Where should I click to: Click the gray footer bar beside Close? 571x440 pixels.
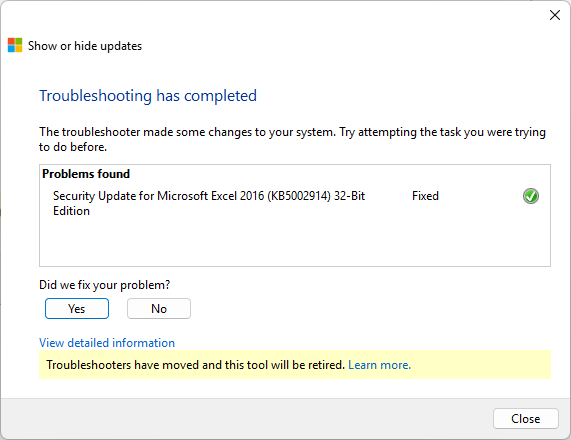click(244, 418)
